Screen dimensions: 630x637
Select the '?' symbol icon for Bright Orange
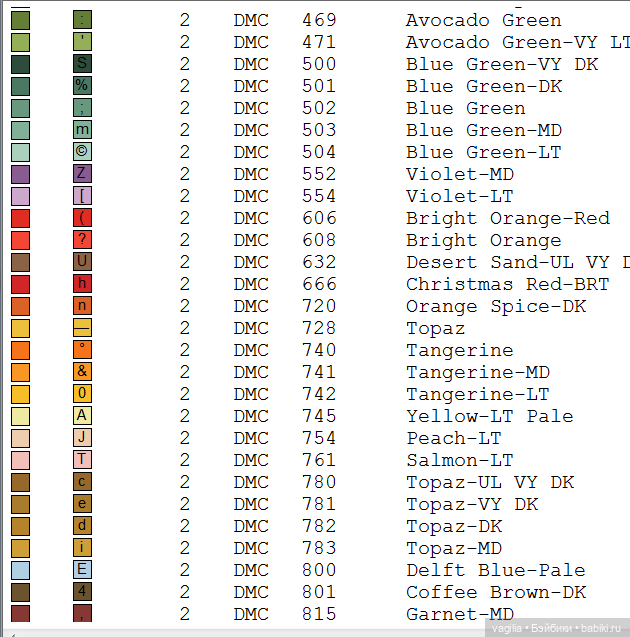click(82, 240)
